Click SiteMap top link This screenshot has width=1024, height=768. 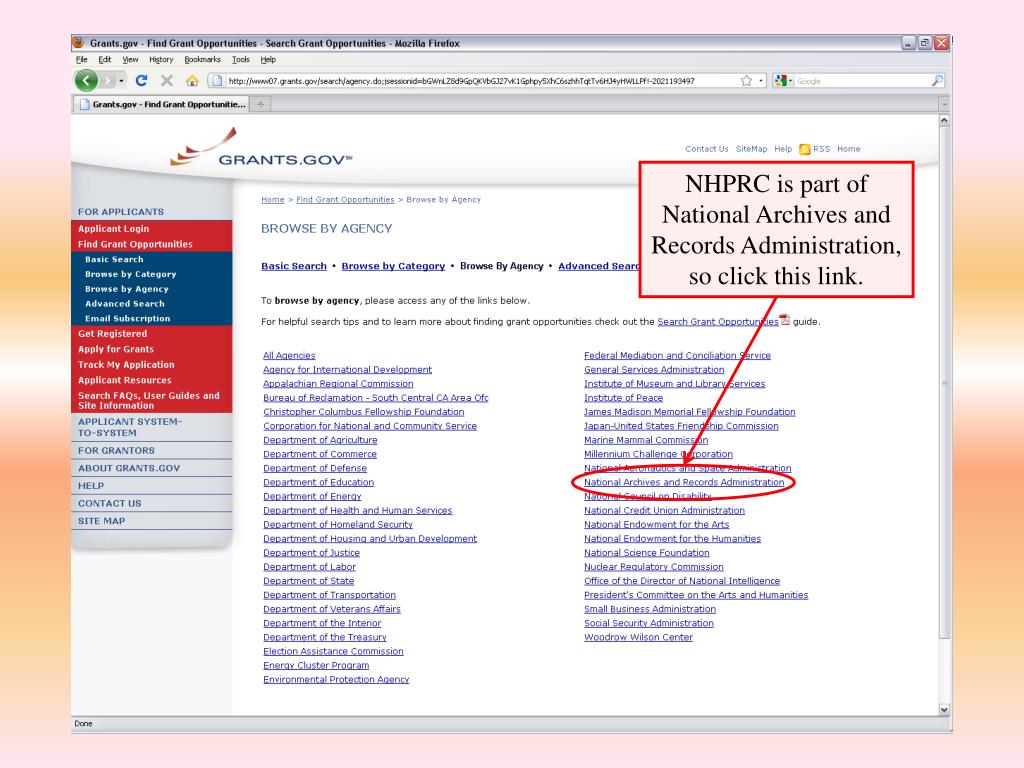751,149
